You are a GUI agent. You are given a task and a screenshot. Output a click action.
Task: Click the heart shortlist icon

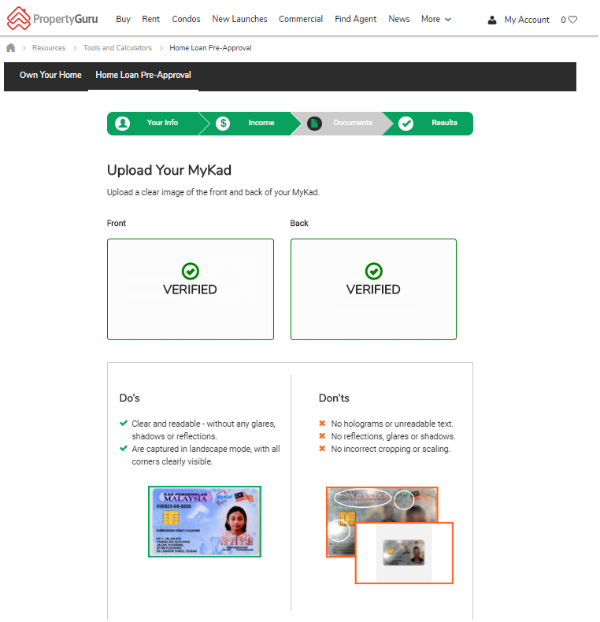(573, 19)
